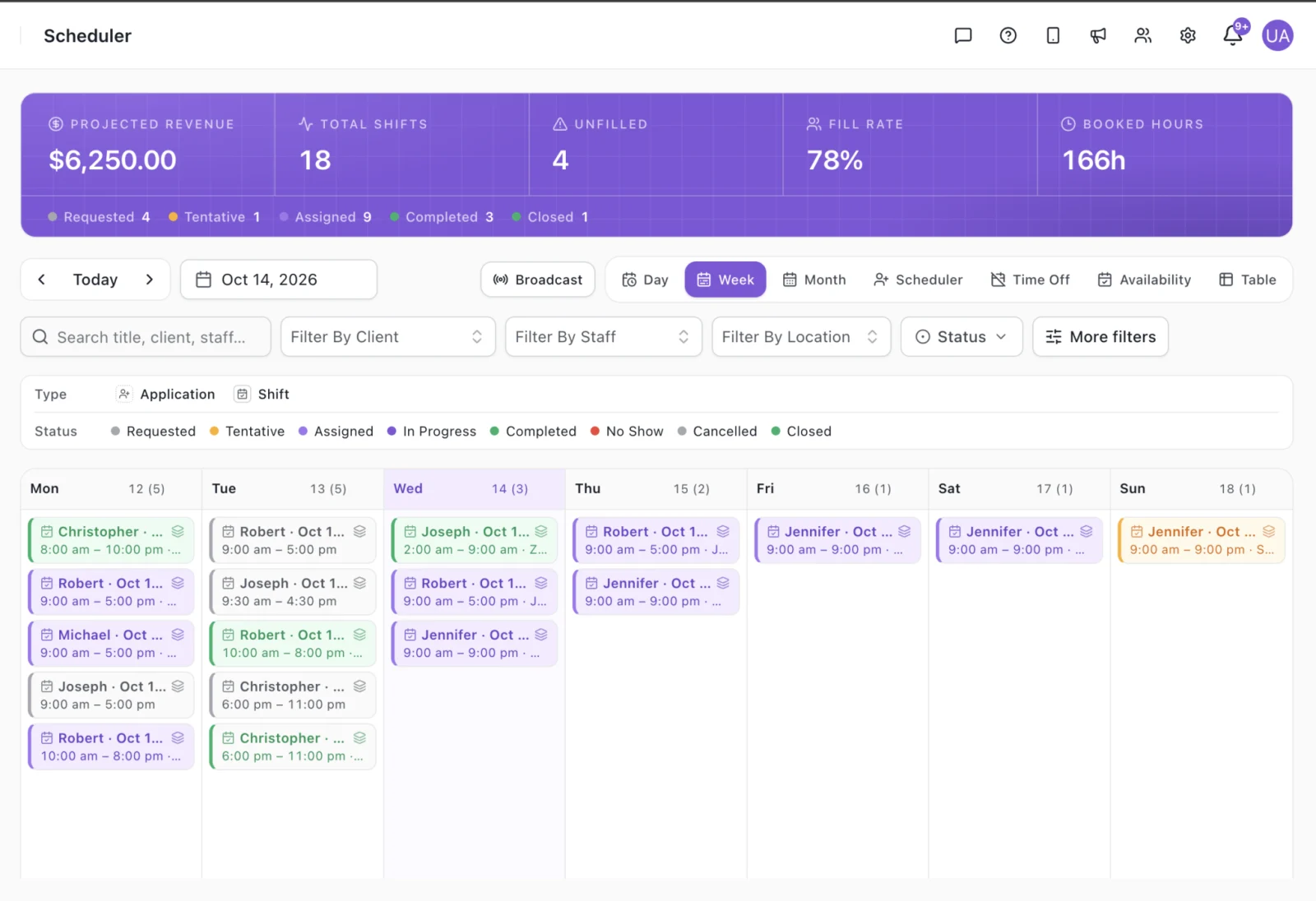This screenshot has width=1316, height=901.
Task: Open Filter By Staff dropdown
Action: point(603,337)
